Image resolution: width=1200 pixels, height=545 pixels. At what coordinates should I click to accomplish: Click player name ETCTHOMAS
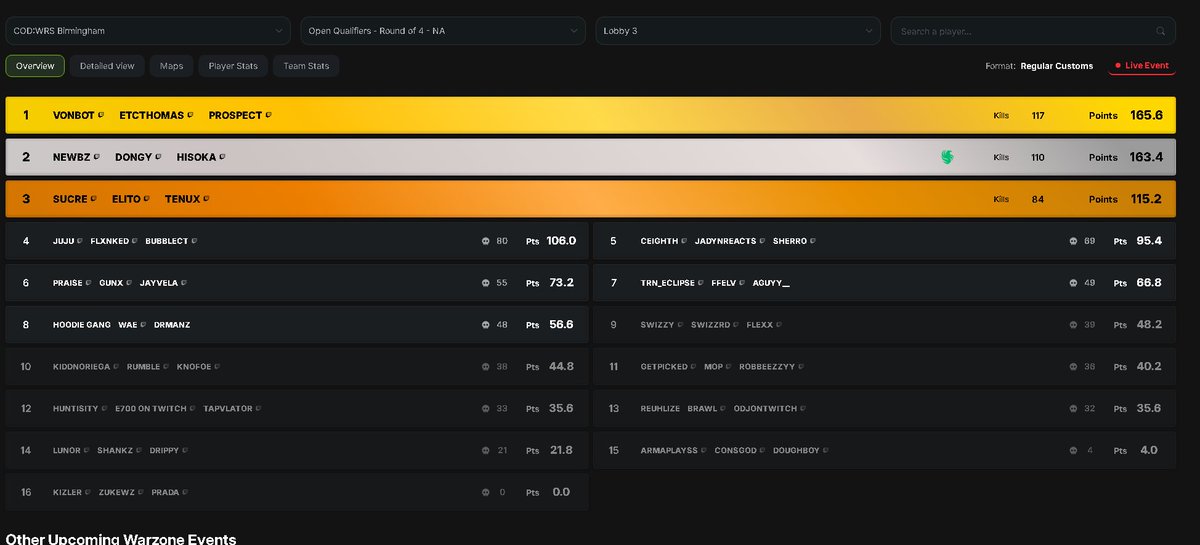coord(151,115)
